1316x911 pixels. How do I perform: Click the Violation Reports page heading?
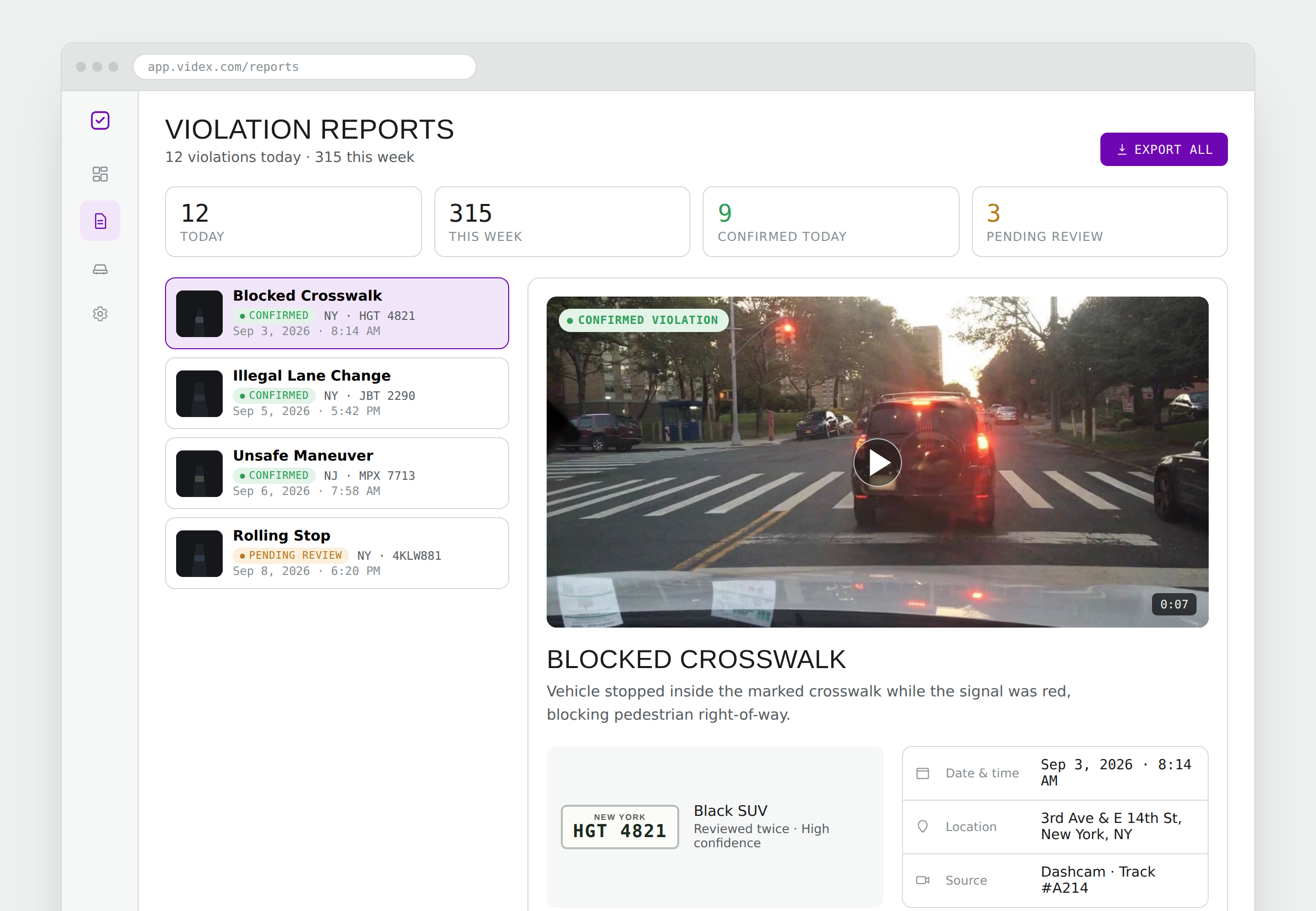tap(310, 130)
